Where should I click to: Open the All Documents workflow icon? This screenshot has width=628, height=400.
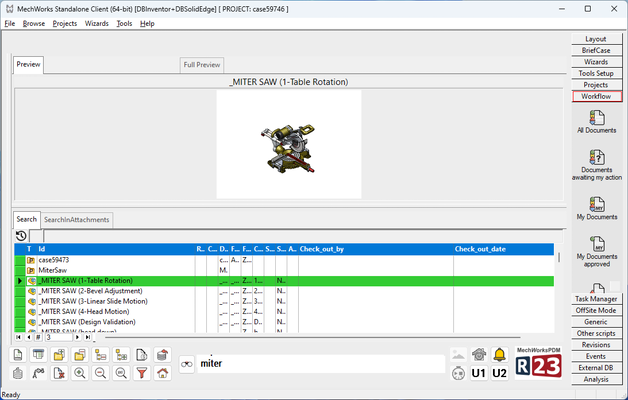(x=596, y=122)
